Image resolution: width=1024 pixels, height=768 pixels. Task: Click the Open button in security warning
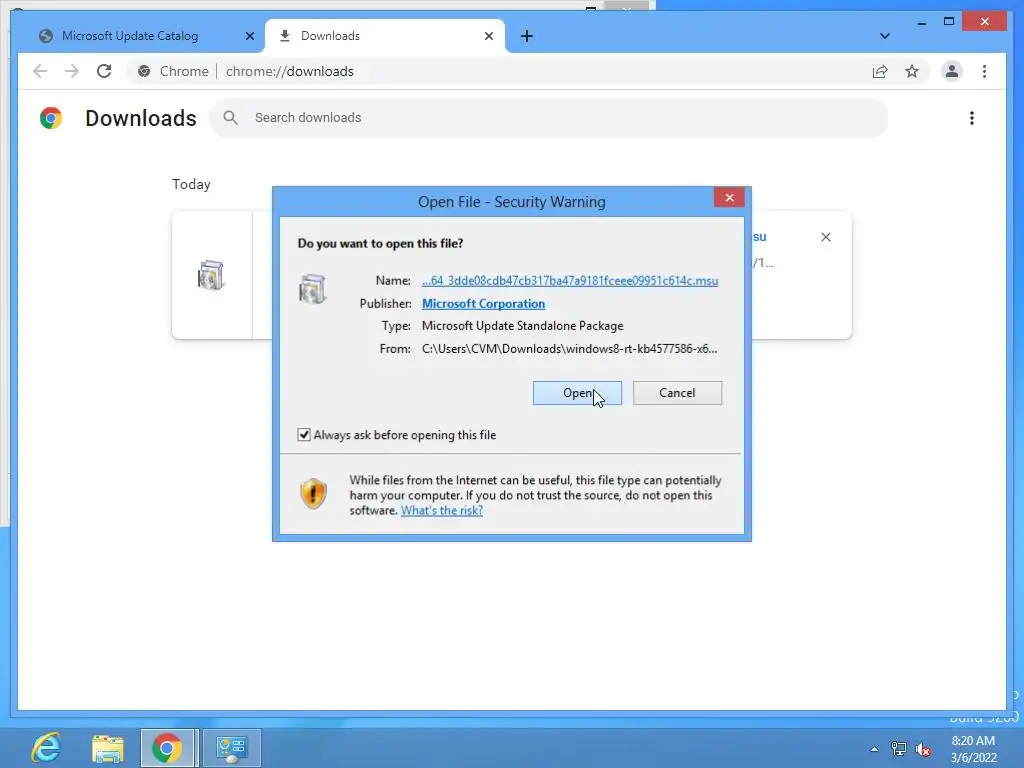(x=577, y=393)
